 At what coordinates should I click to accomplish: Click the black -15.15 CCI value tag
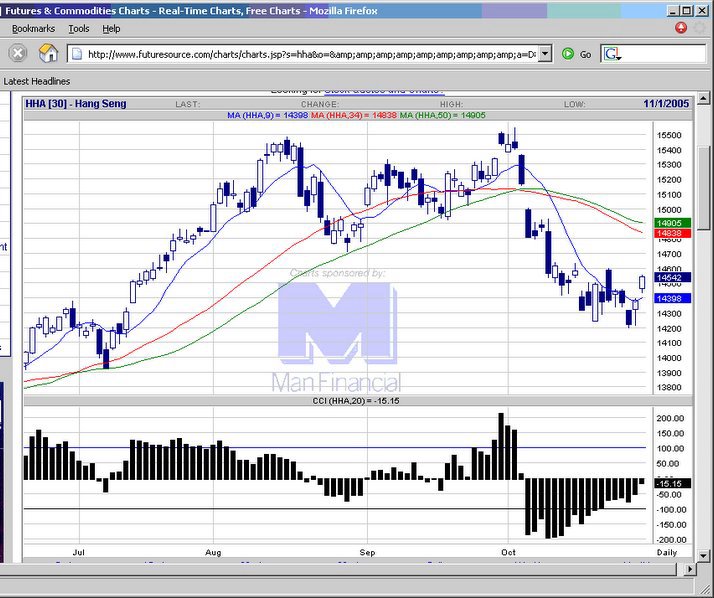(673, 483)
